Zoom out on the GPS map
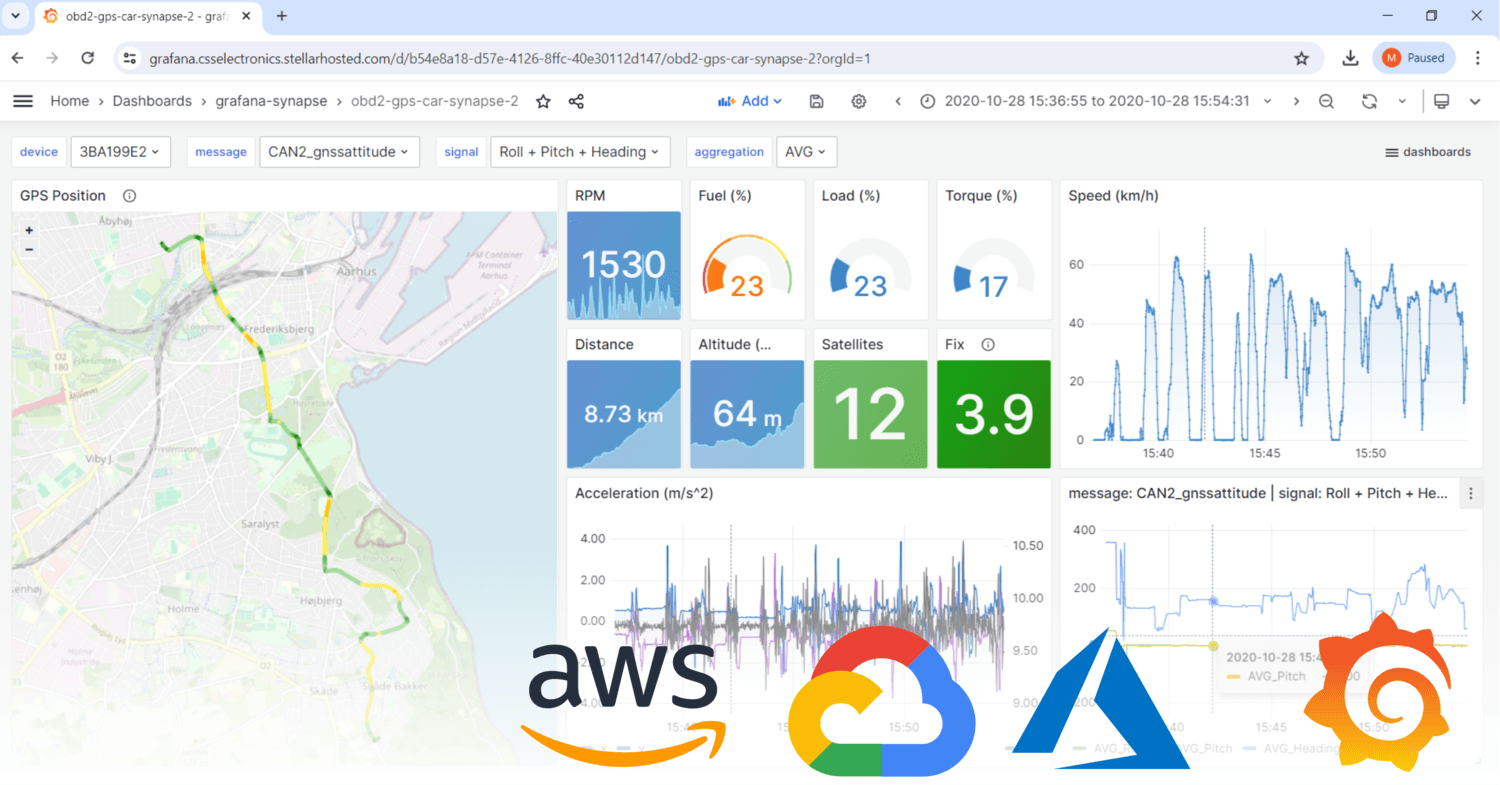 click(29, 249)
